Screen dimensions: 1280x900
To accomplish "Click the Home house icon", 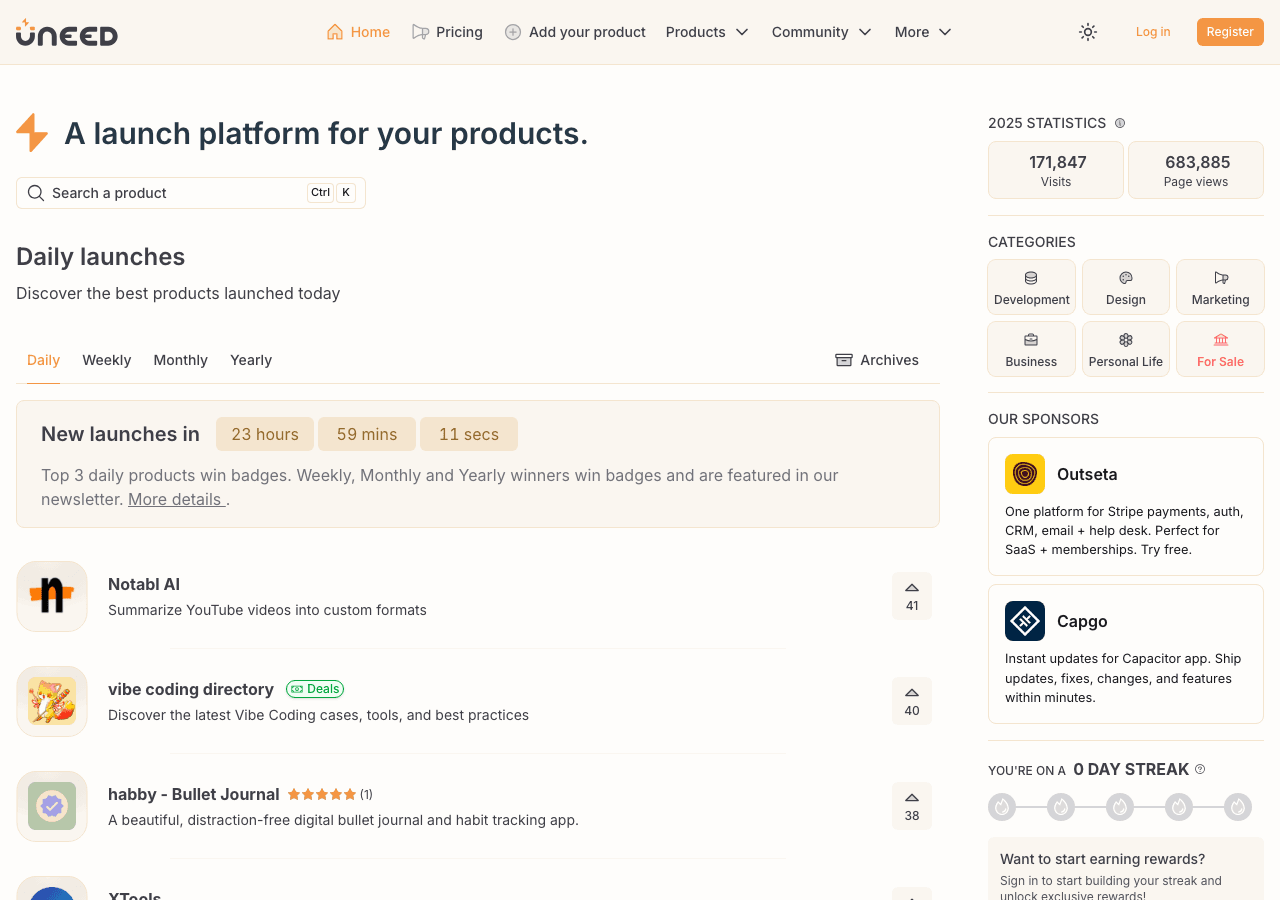I will [x=335, y=32].
